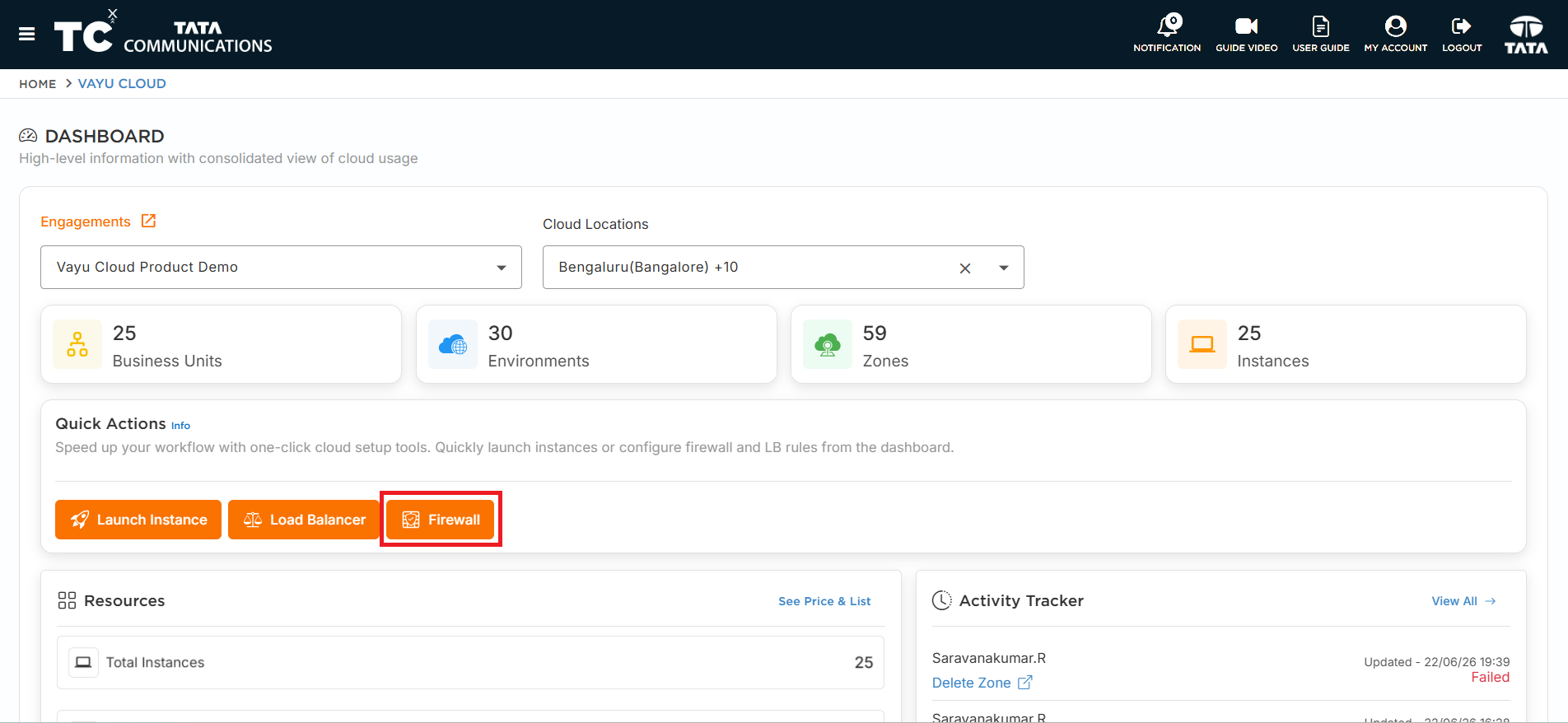Image resolution: width=1568 pixels, height=723 pixels.
Task: Open the Quick Actions Info link
Action: [180, 426]
